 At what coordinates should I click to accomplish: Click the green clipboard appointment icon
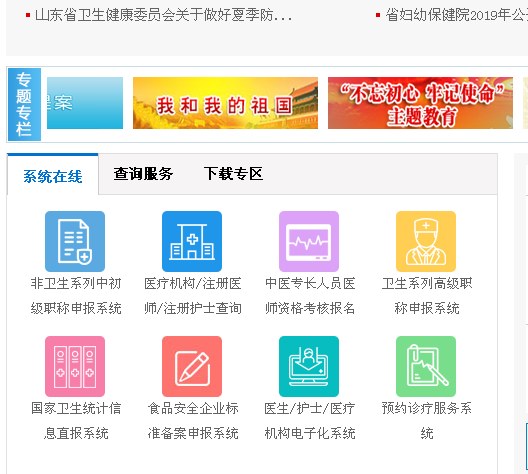[426, 366]
